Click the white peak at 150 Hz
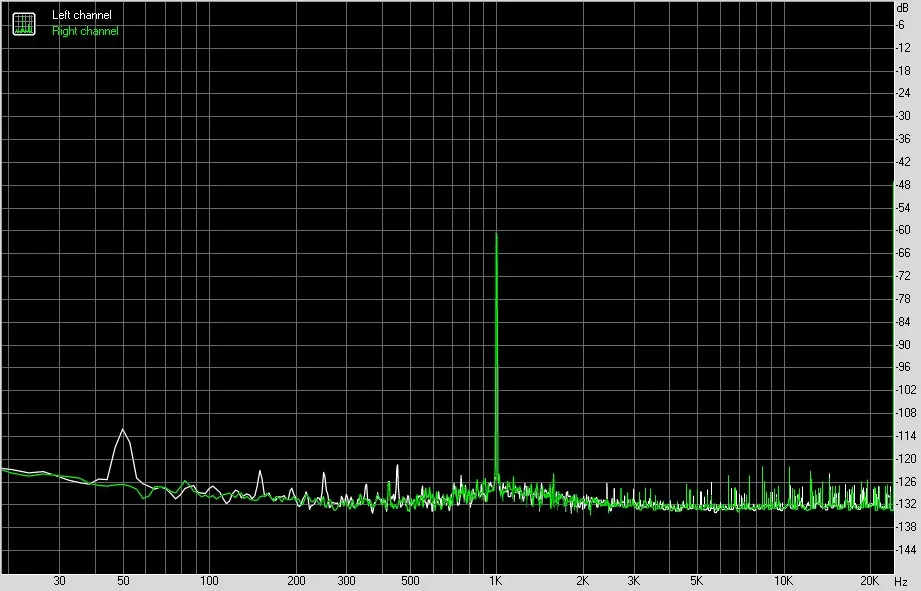 click(260, 472)
